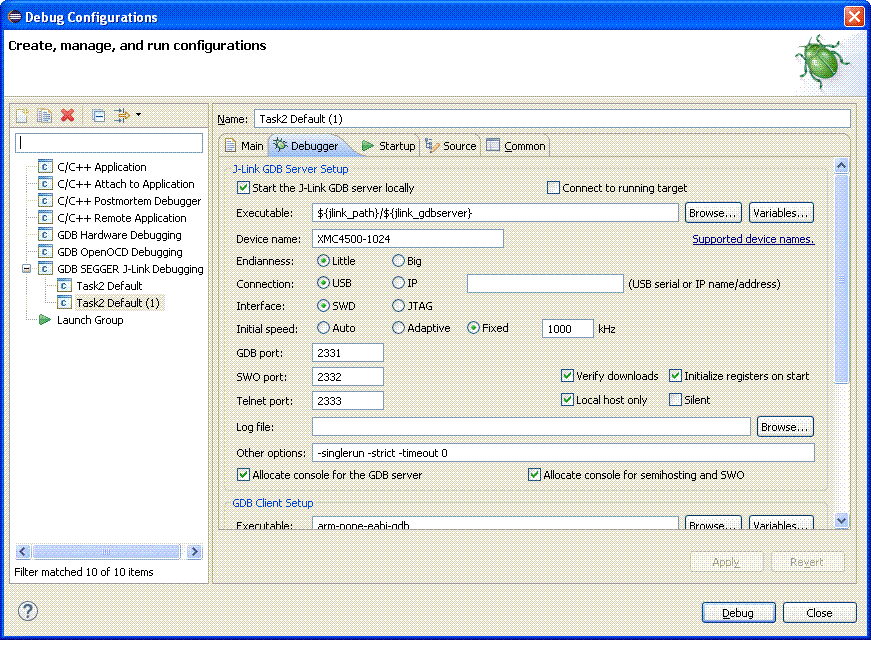871x648 pixels.
Task: Switch to the Common tab
Action: [x=516, y=145]
